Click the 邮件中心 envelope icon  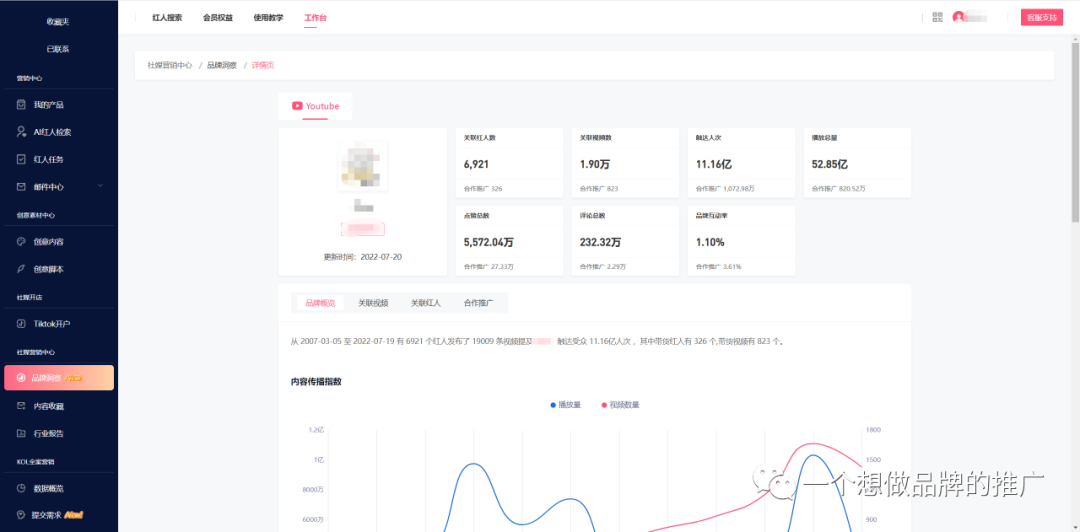tap(21, 187)
